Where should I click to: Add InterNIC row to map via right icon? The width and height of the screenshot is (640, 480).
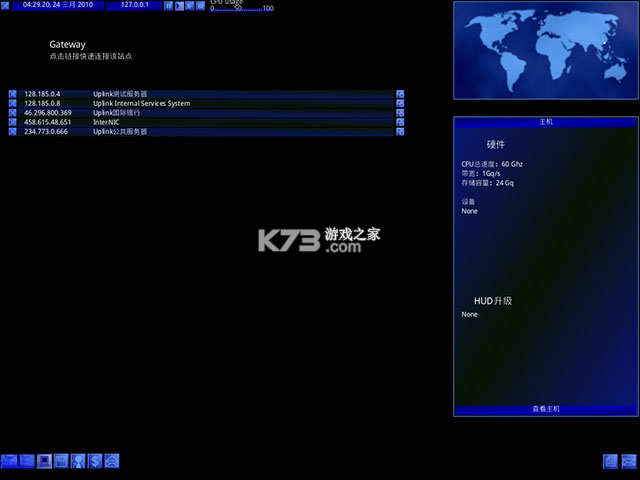click(x=400, y=122)
